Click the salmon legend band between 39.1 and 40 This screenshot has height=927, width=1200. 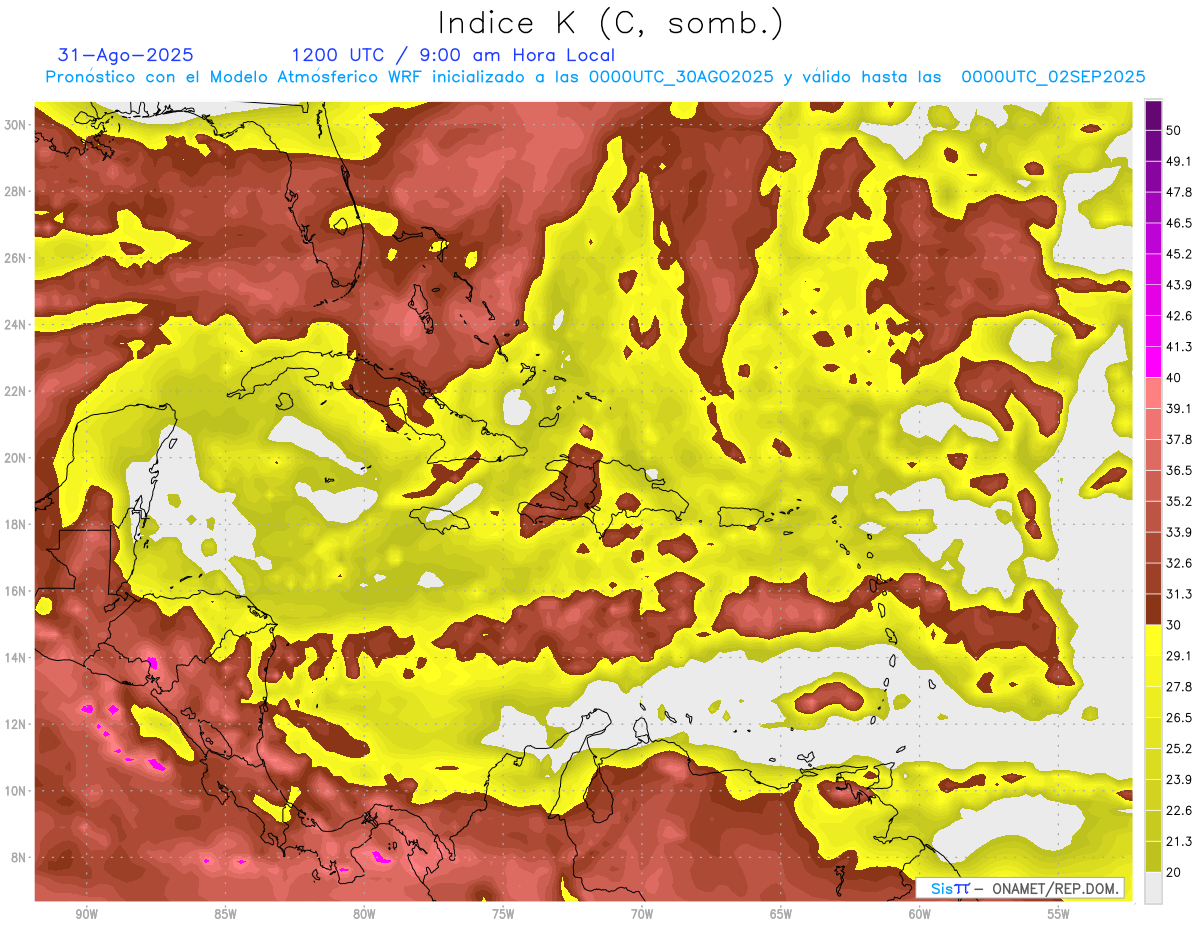click(1153, 393)
